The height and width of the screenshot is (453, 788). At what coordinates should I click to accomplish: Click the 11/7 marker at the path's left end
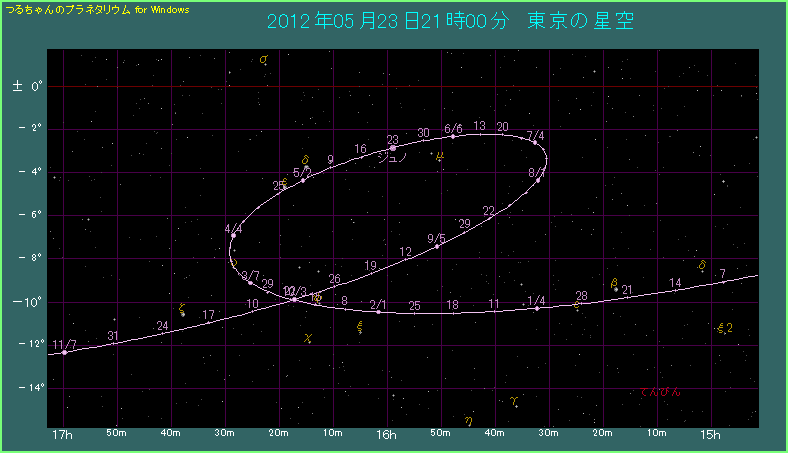pos(65,352)
